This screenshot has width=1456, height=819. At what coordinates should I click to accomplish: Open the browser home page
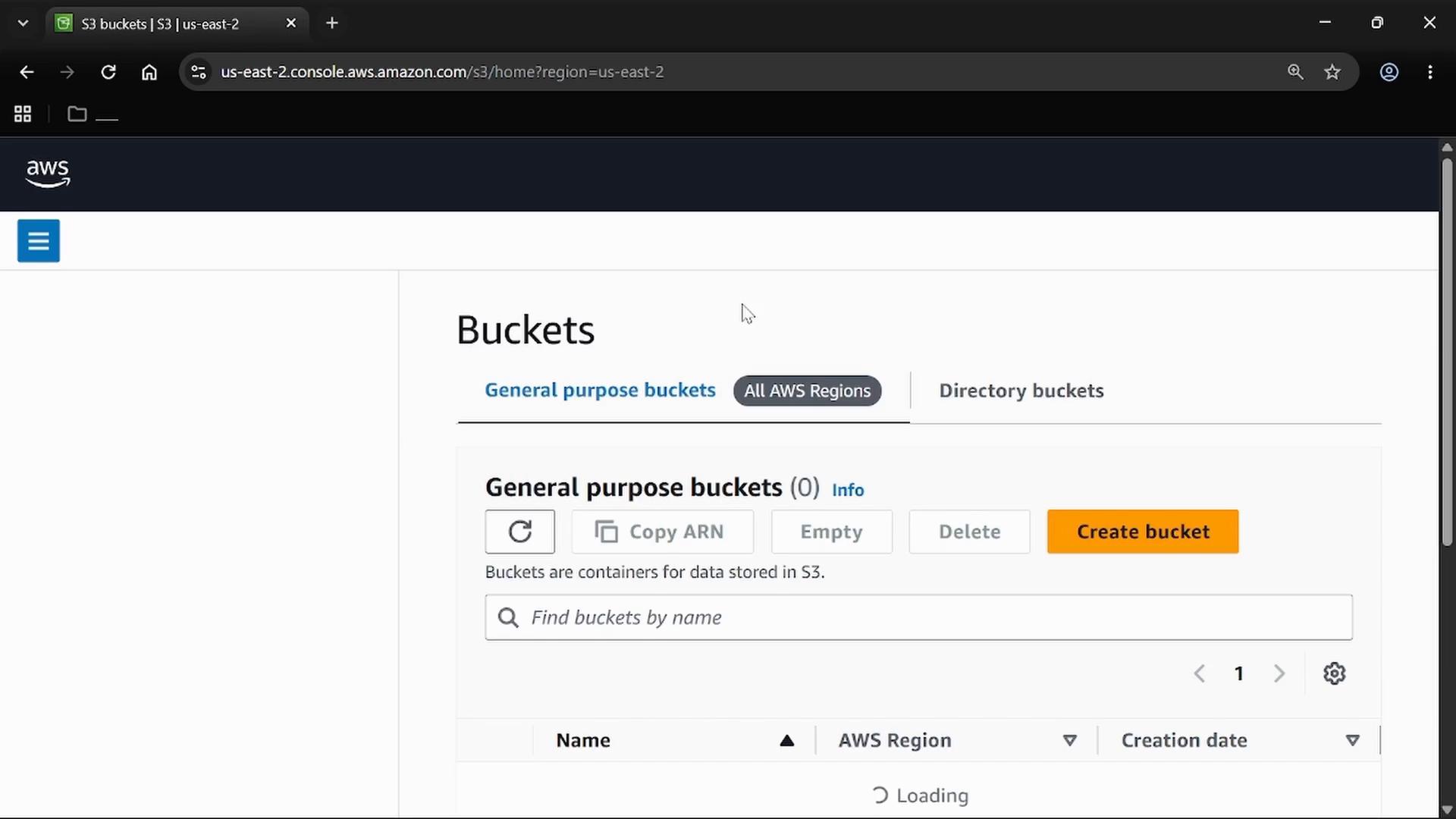point(149,72)
